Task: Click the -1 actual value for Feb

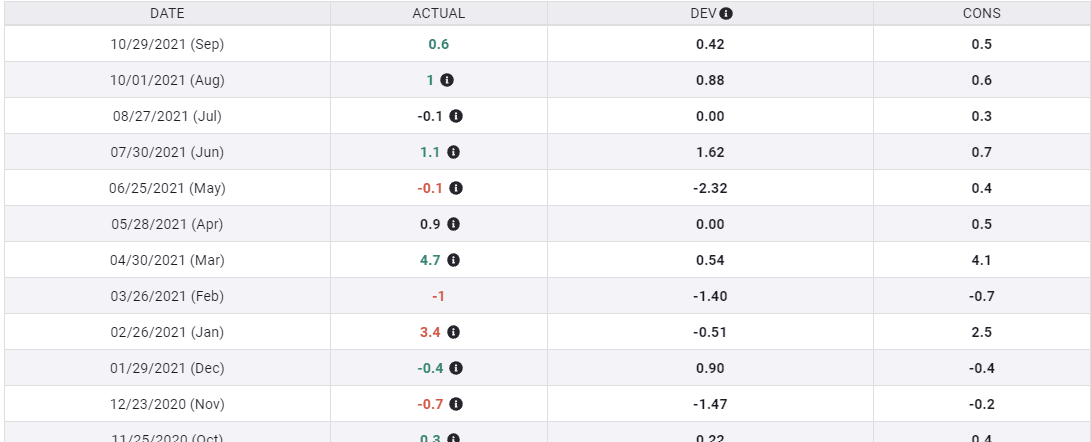Action: [x=438, y=296]
